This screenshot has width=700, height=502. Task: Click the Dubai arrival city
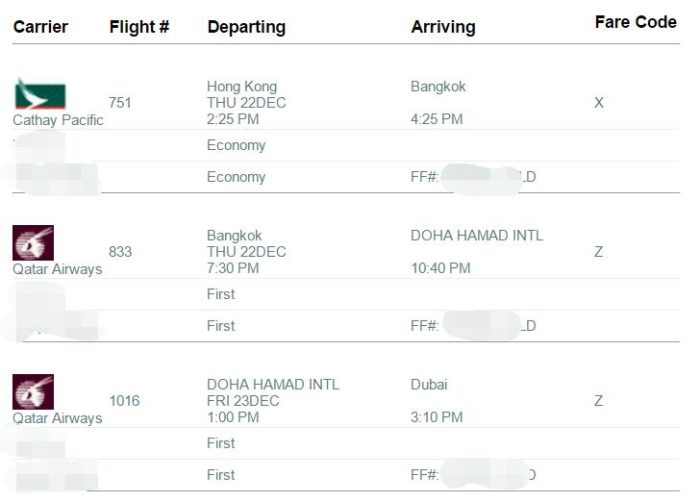429,385
